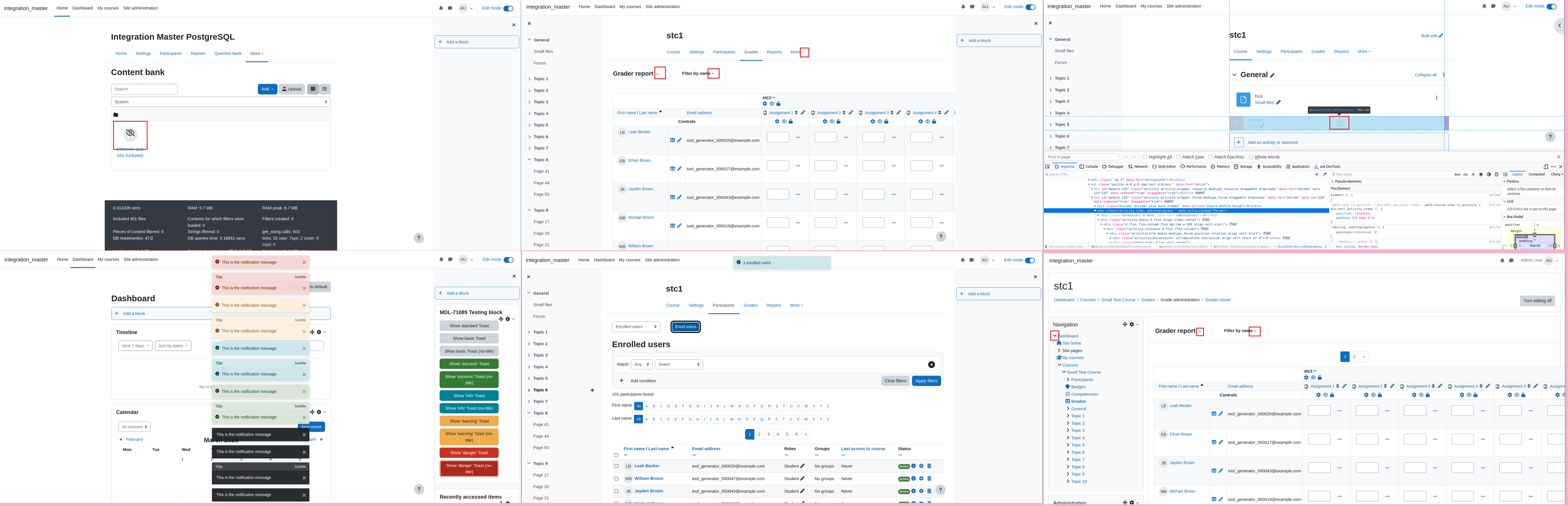Screen dimensions: 1568x506
Task: Switch to DevTools Console tab
Action: [x=1088, y=167]
